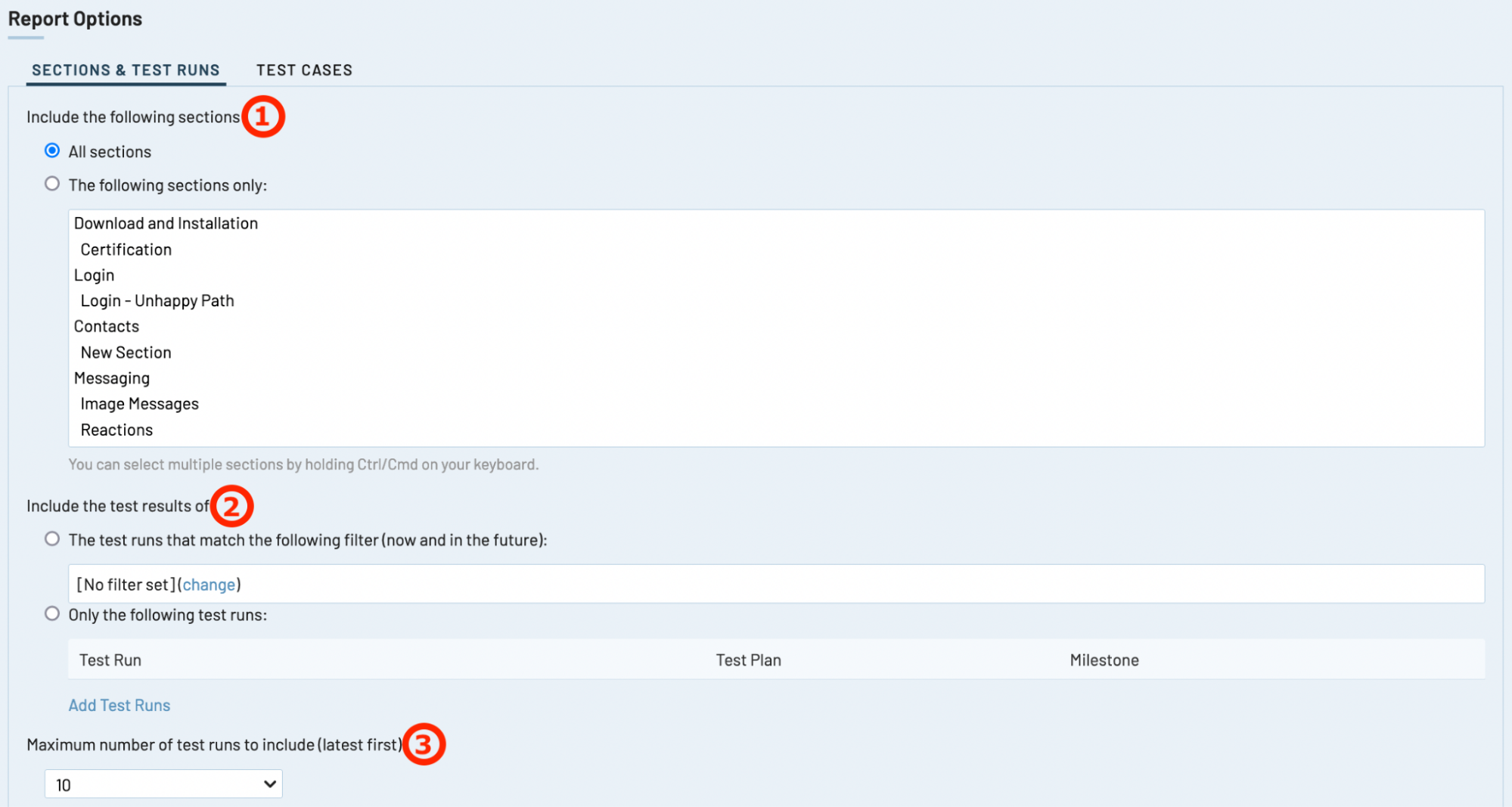Choose the Contacts section
This screenshot has width=1512, height=807.
(x=107, y=327)
